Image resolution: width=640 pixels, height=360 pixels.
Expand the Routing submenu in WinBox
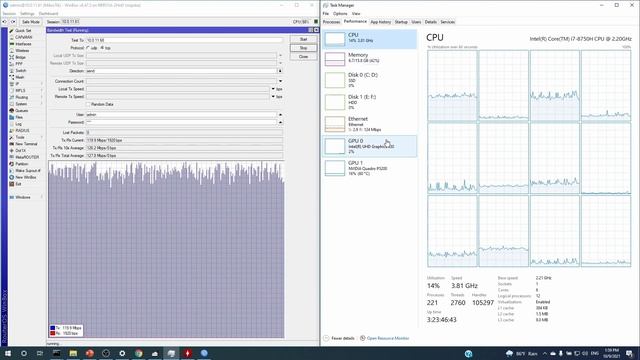tap(42, 97)
